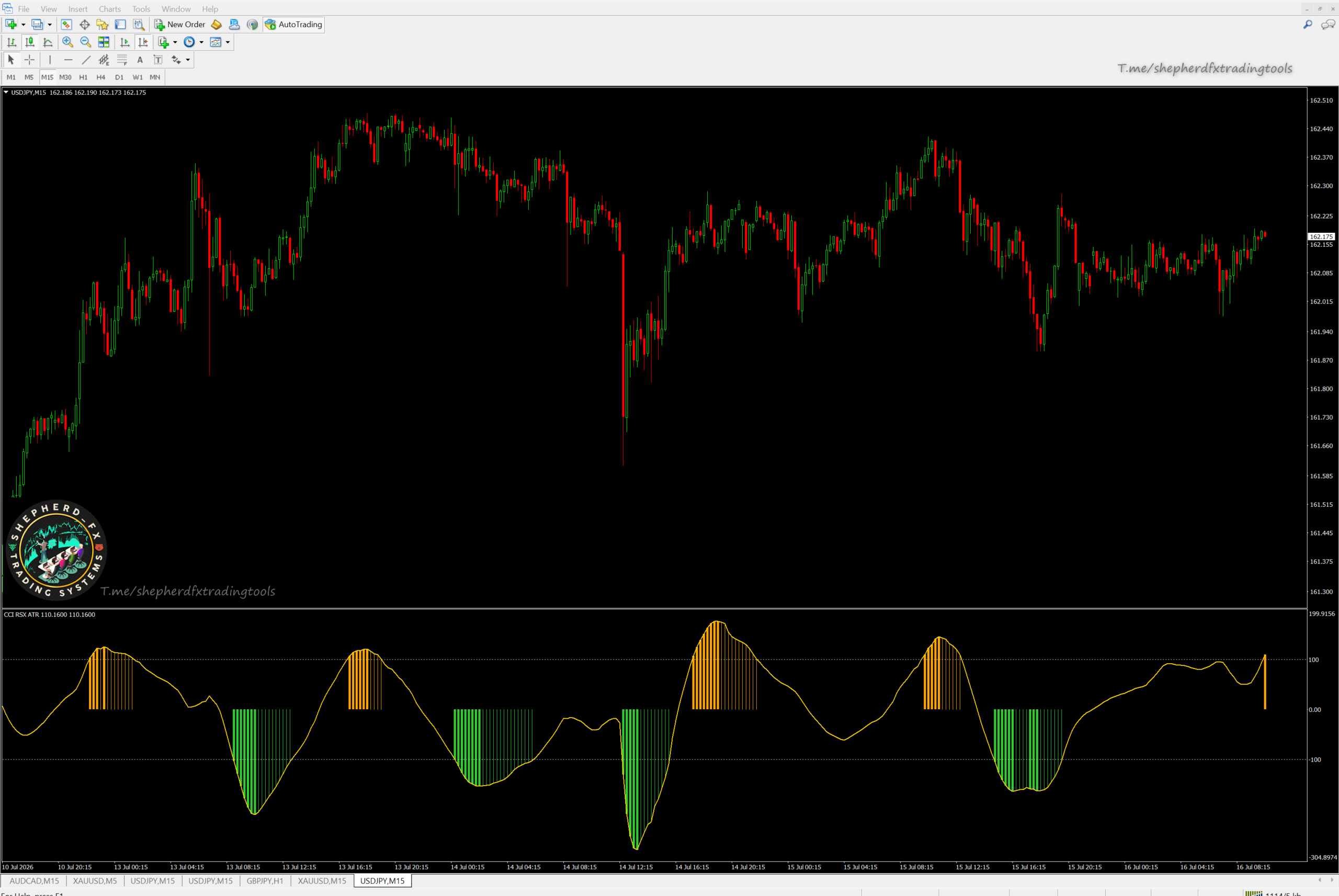1339x896 pixels.
Task: Open the Insert menu
Action: pyautogui.click(x=78, y=8)
